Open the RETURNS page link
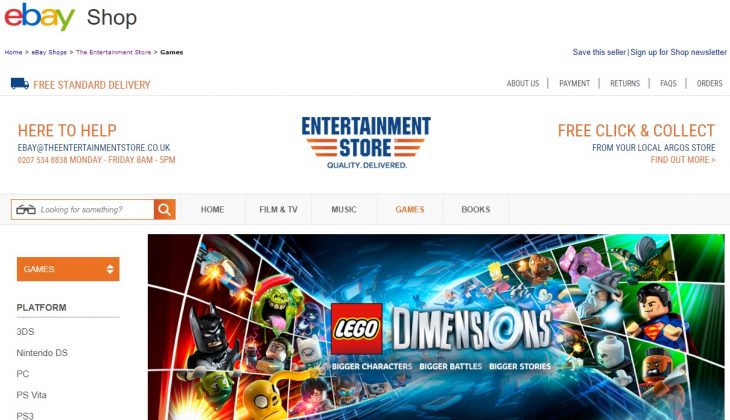 click(625, 83)
